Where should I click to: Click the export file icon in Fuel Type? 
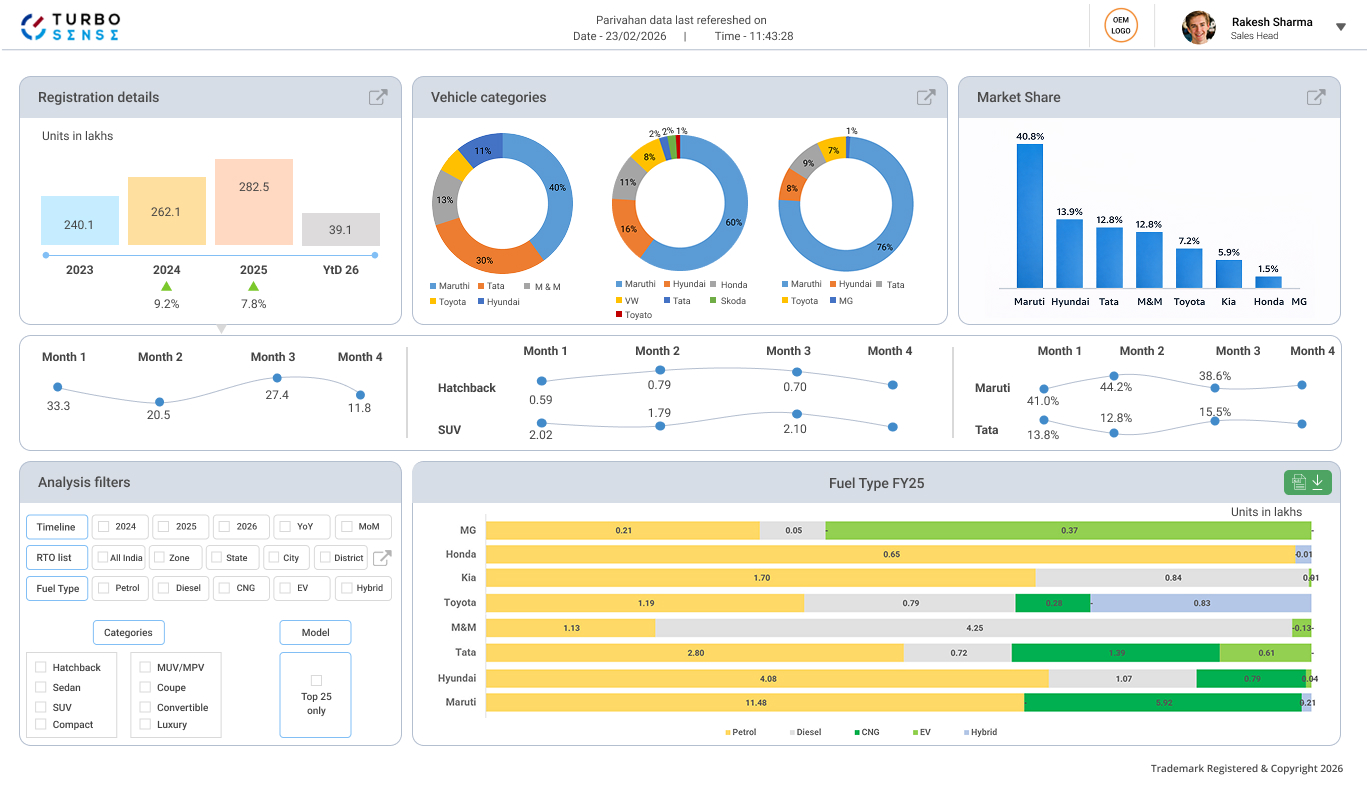(1298, 482)
